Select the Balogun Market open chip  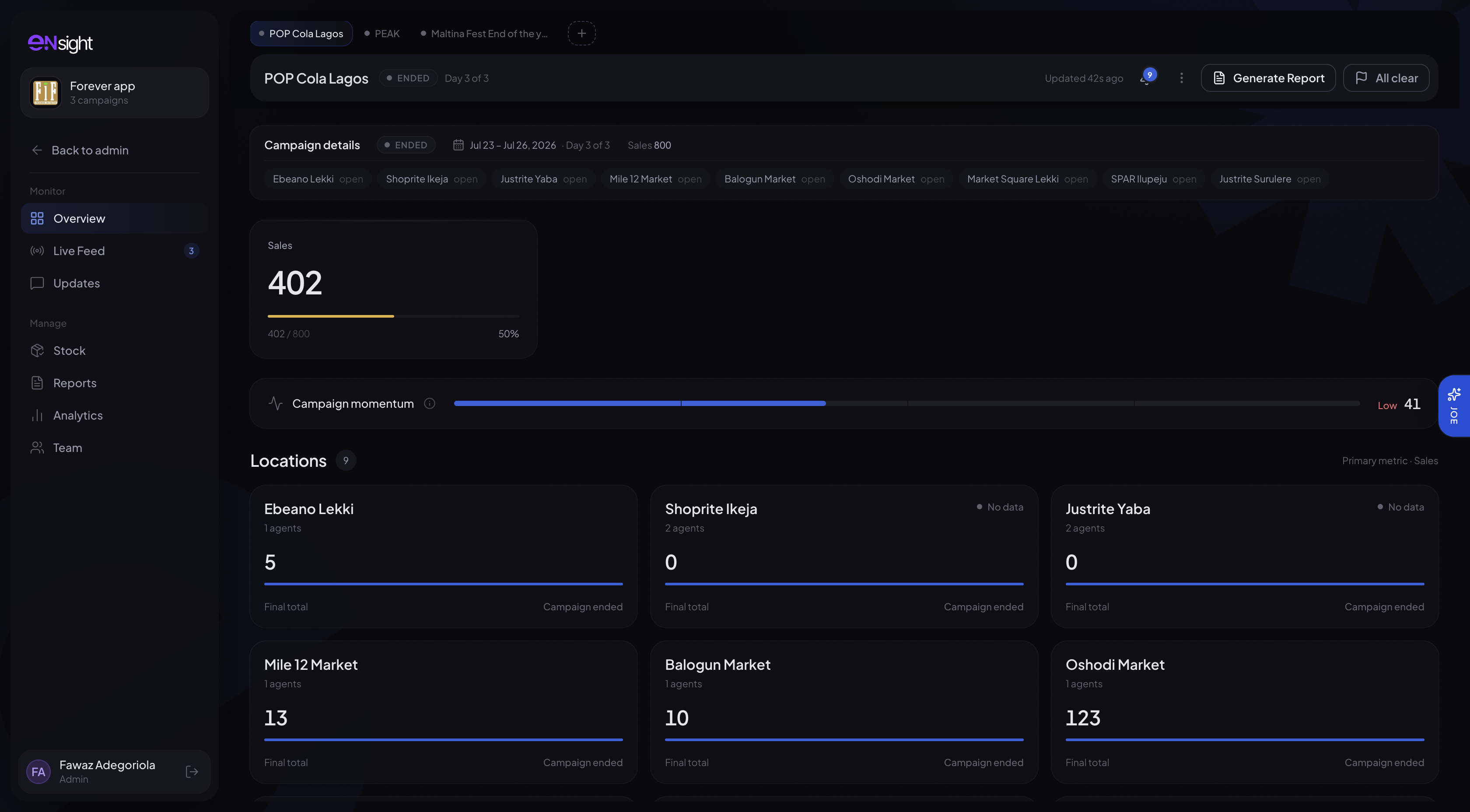(x=775, y=179)
